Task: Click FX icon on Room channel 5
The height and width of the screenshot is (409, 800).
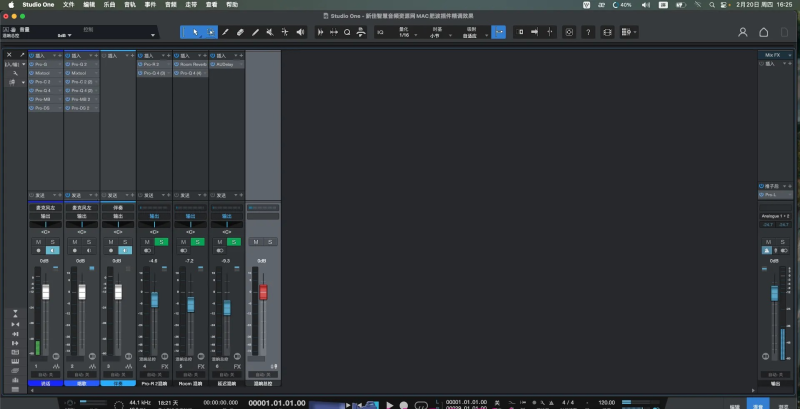Action: point(201,367)
